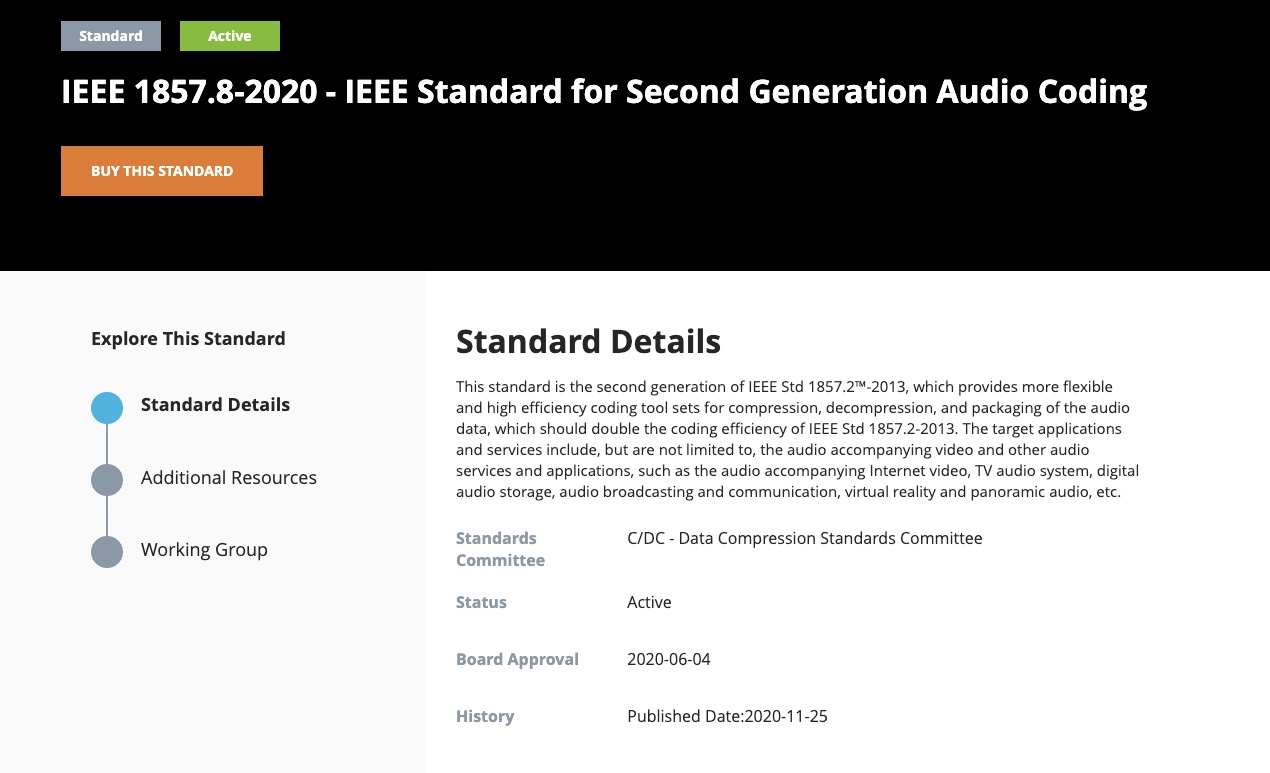Jump to Working Group section
This screenshot has height=773, width=1270.
click(x=204, y=550)
